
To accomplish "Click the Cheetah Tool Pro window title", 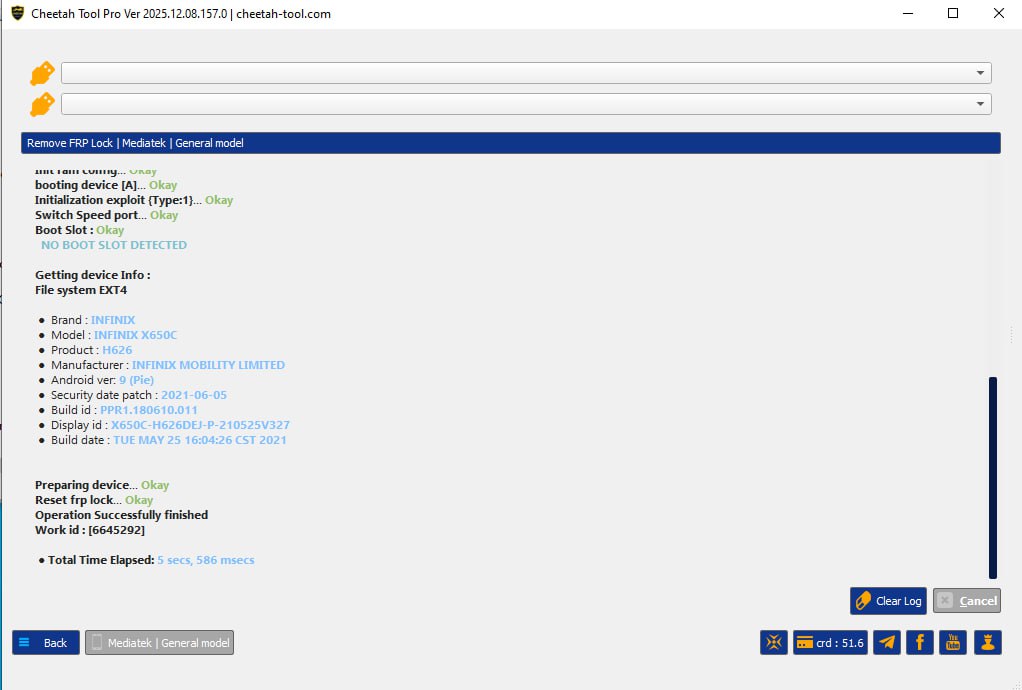I will tap(181, 14).
